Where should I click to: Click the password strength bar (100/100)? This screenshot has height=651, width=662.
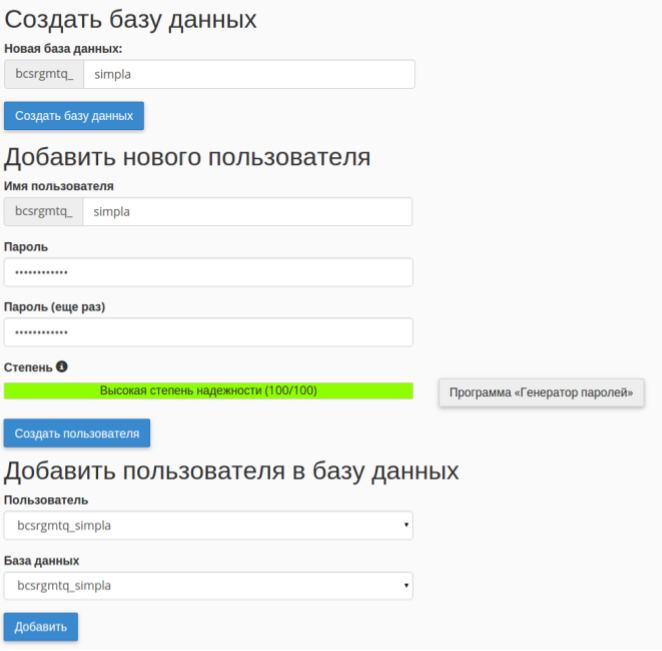[208, 391]
